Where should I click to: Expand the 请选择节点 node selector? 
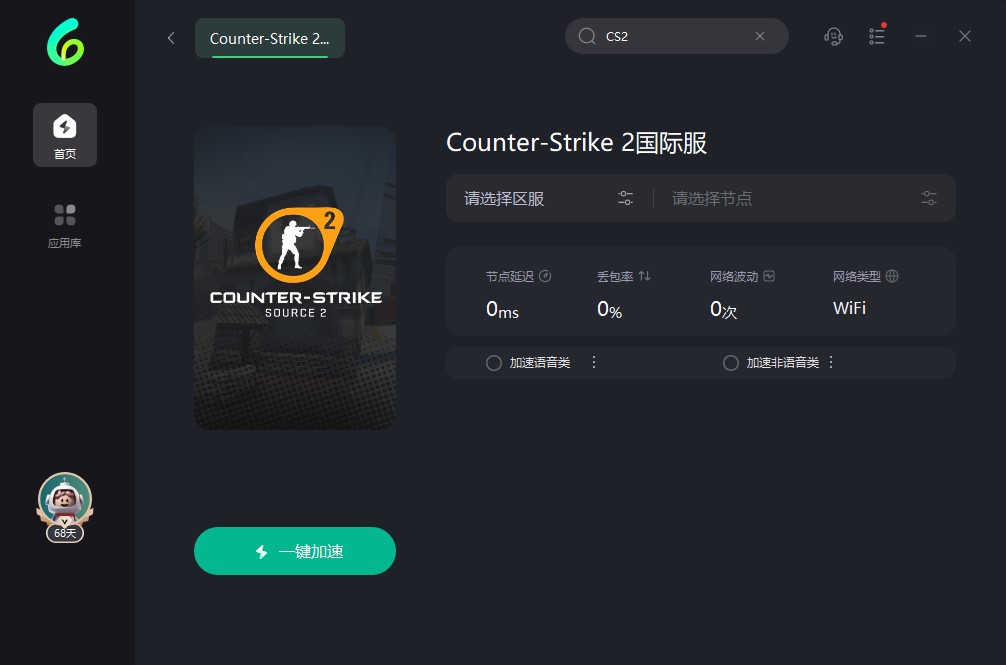click(x=804, y=198)
